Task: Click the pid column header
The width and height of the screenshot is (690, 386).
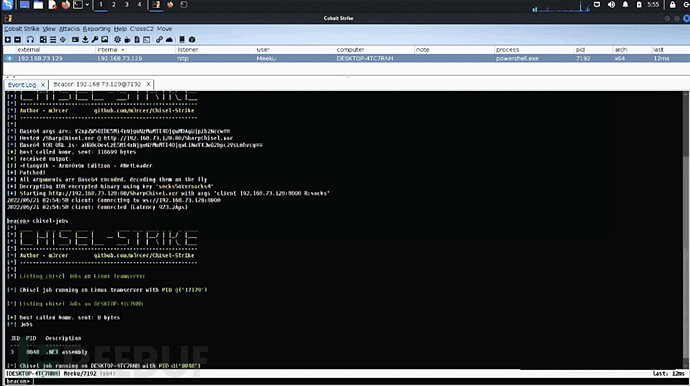Action: [593, 50]
